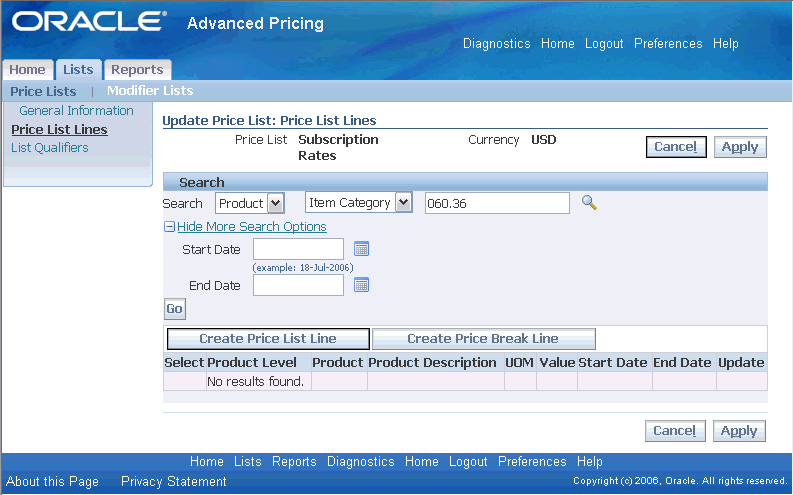Click the top Cancel button
This screenshot has height=495, width=793.
pyautogui.click(x=676, y=147)
